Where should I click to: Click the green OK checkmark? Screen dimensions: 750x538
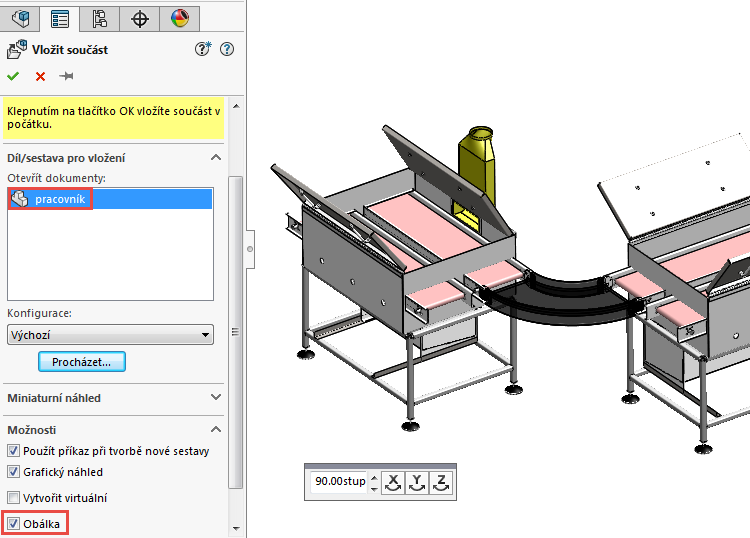pos(13,76)
